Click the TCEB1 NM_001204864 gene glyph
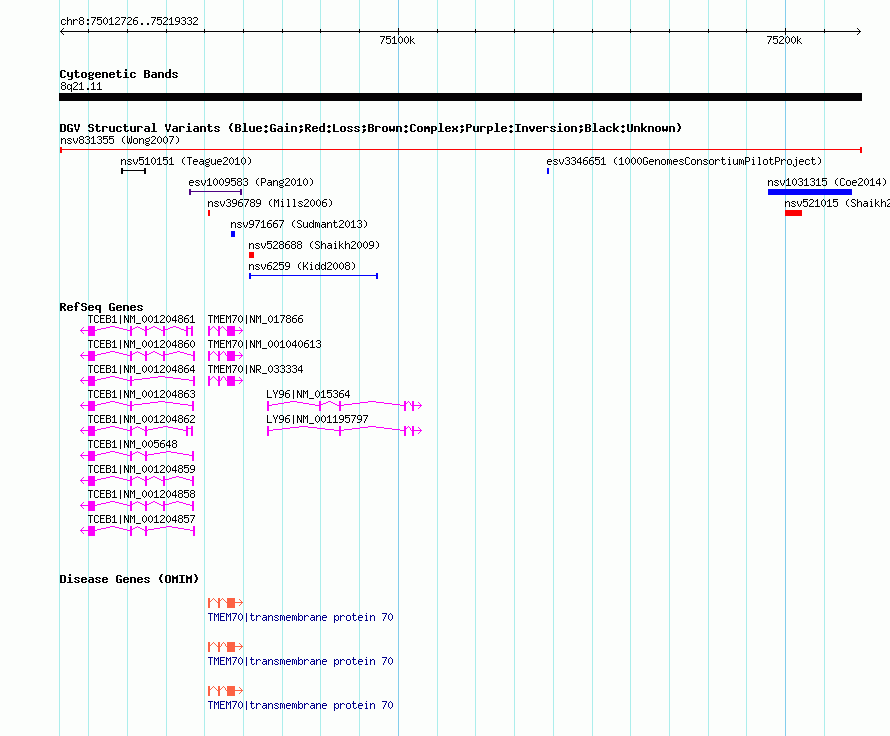Screen dimensions: 890x736 tap(137, 381)
